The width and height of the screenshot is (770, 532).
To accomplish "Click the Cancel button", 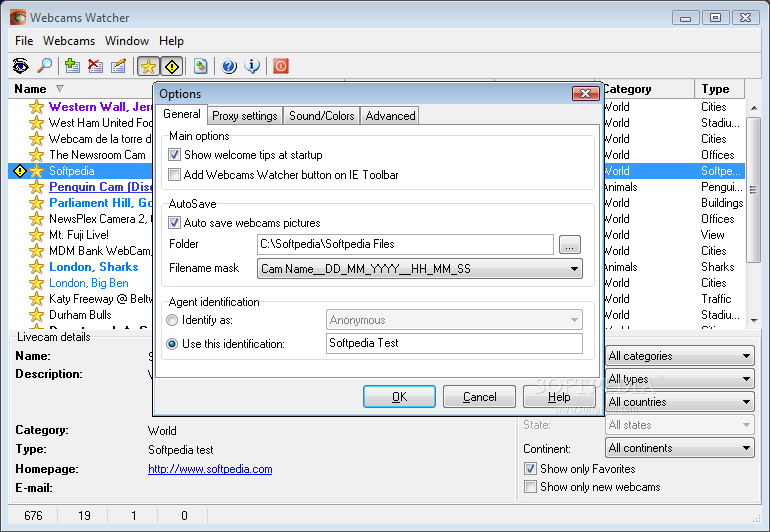I will click(x=479, y=396).
